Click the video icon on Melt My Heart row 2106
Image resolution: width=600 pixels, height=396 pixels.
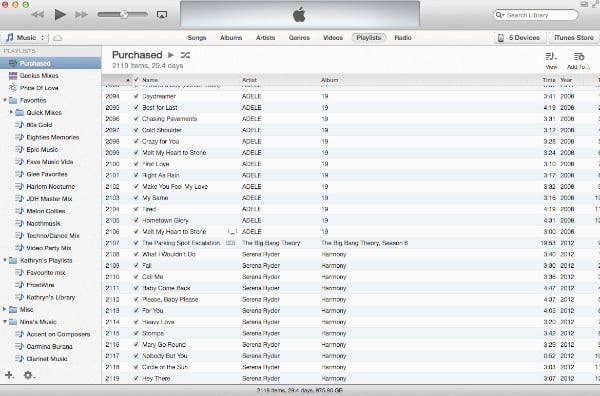(x=232, y=231)
